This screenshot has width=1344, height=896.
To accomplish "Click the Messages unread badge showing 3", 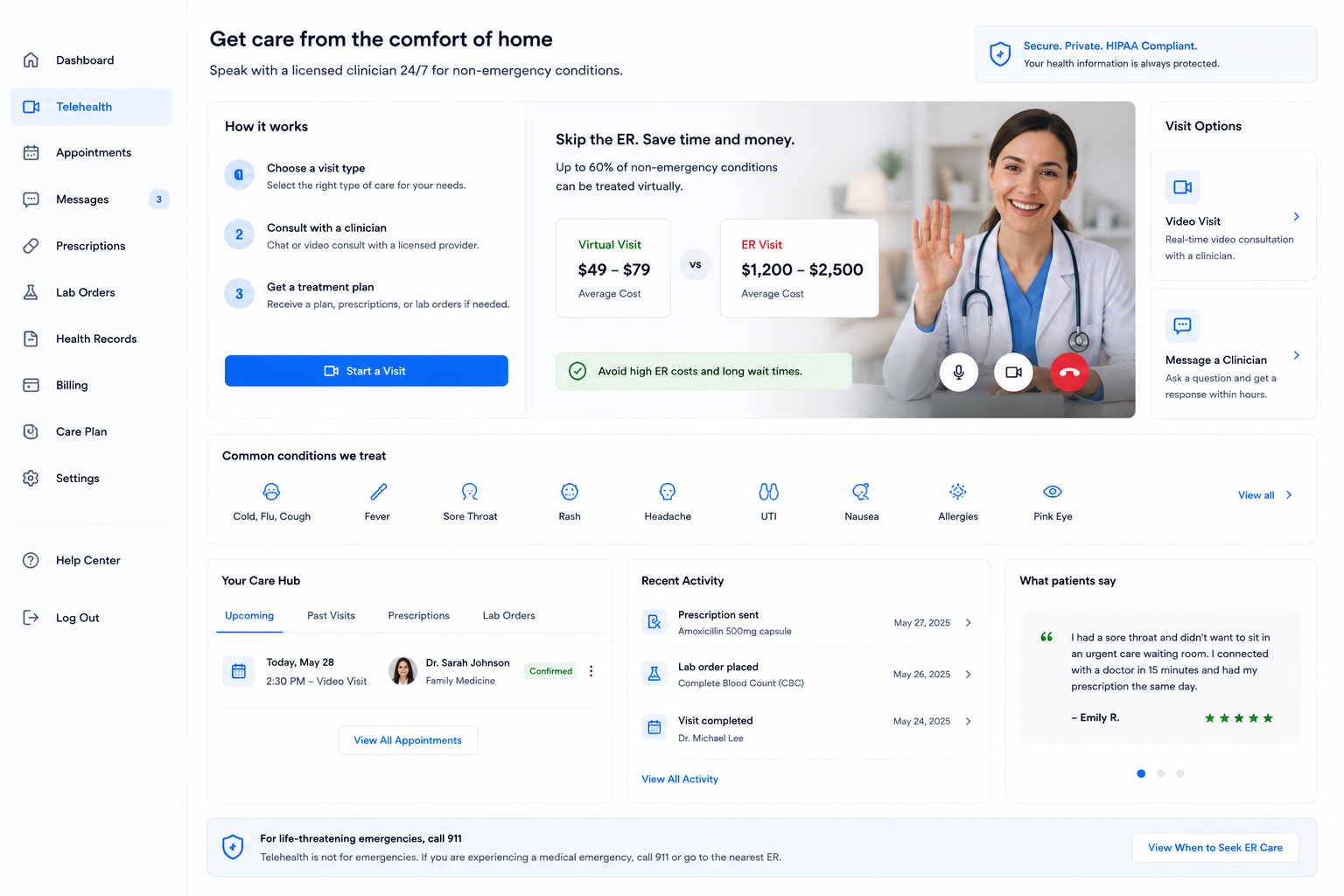I will tap(158, 199).
